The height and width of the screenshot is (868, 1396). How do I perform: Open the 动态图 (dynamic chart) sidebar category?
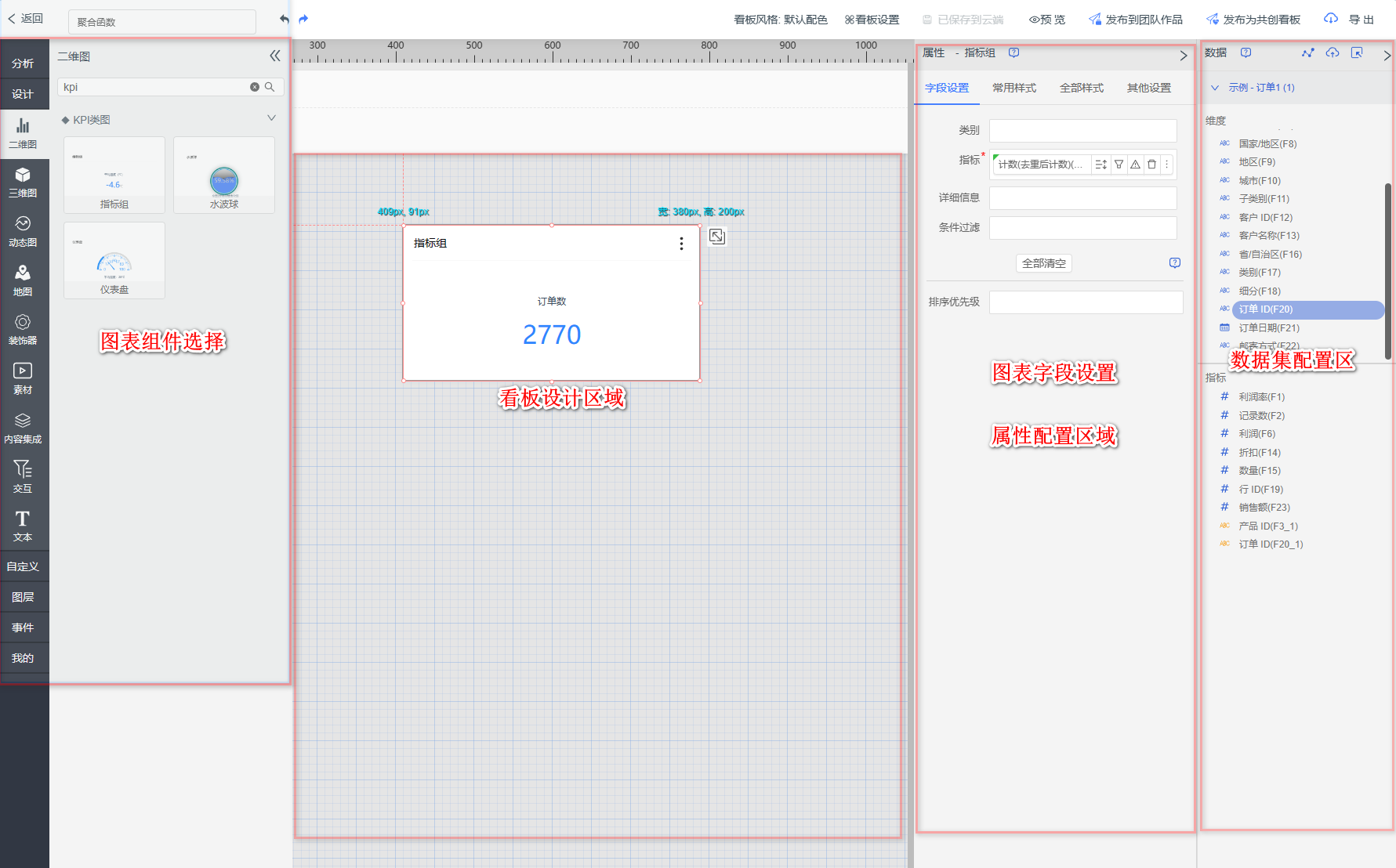click(23, 230)
